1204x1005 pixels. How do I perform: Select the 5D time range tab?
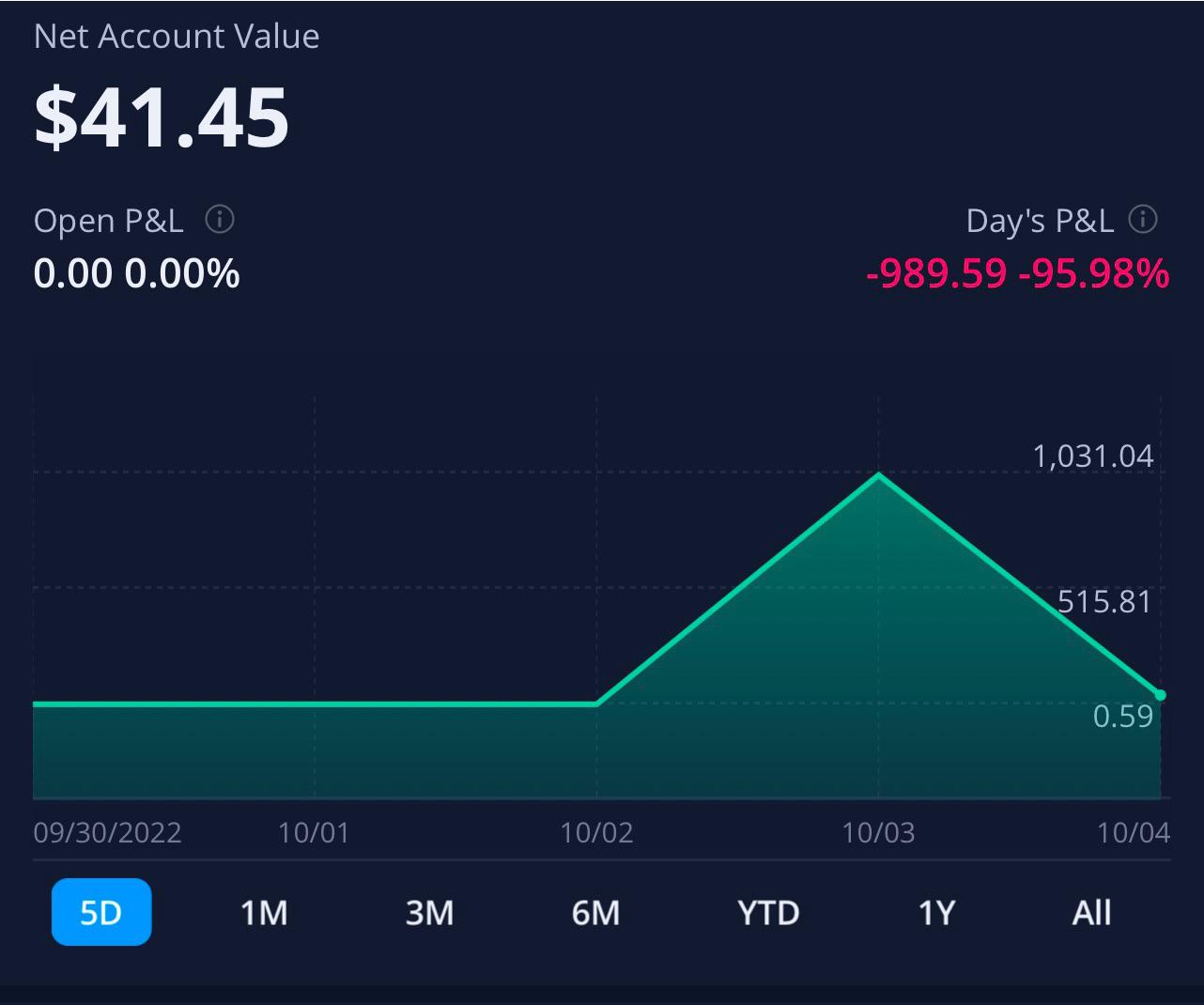click(x=100, y=912)
